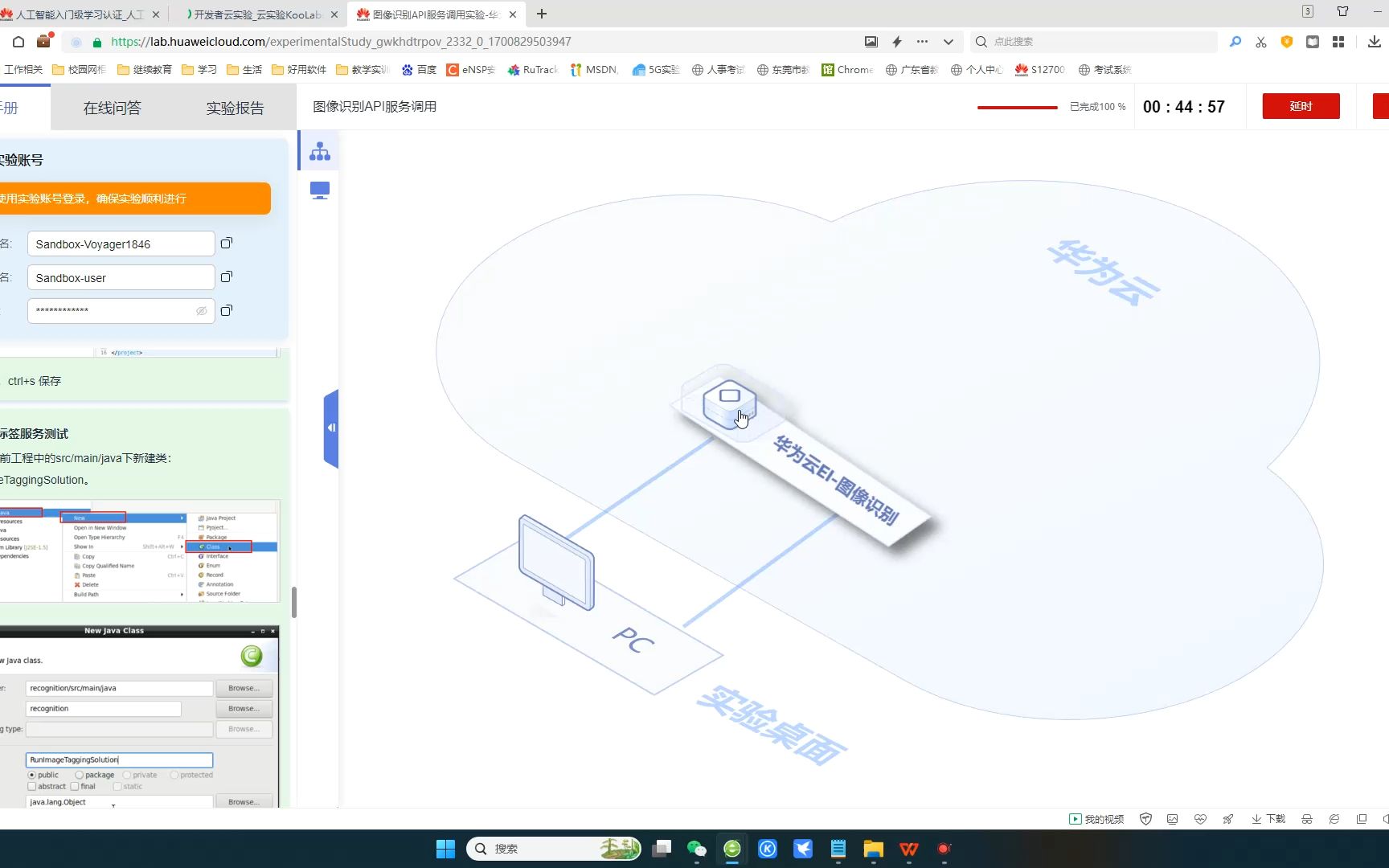Viewport: 1389px width, 868px height.
Task: Open the three-dot more menu in address bar
Action: (922, 42)
